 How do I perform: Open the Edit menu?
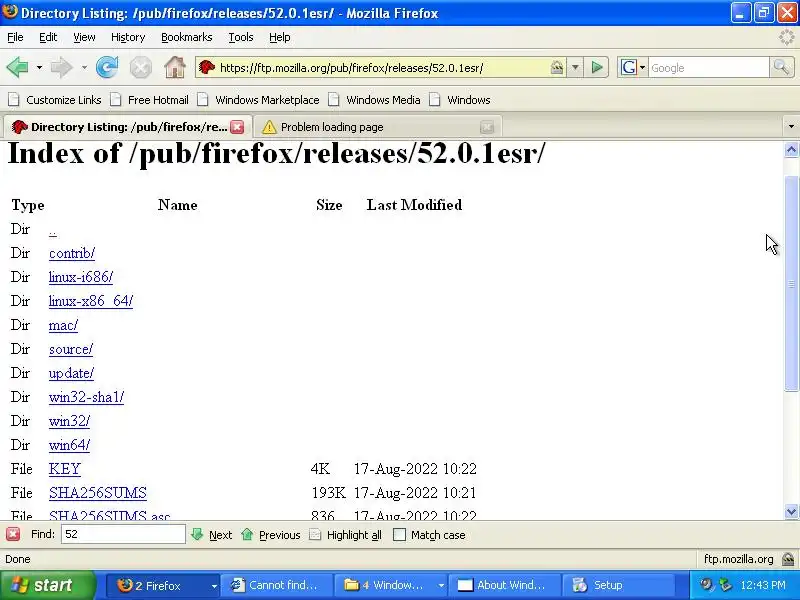(x=48, y=37)
